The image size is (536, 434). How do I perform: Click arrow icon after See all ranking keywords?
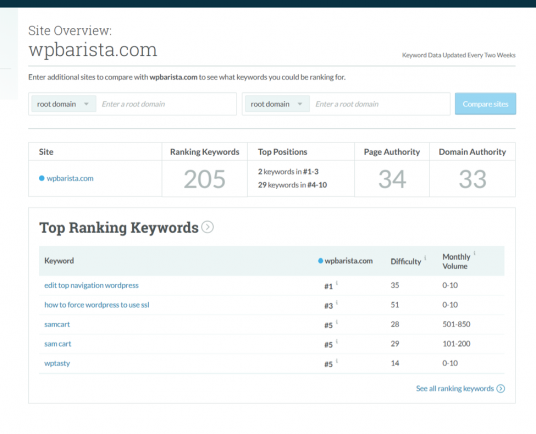click(x=500, y=389)
